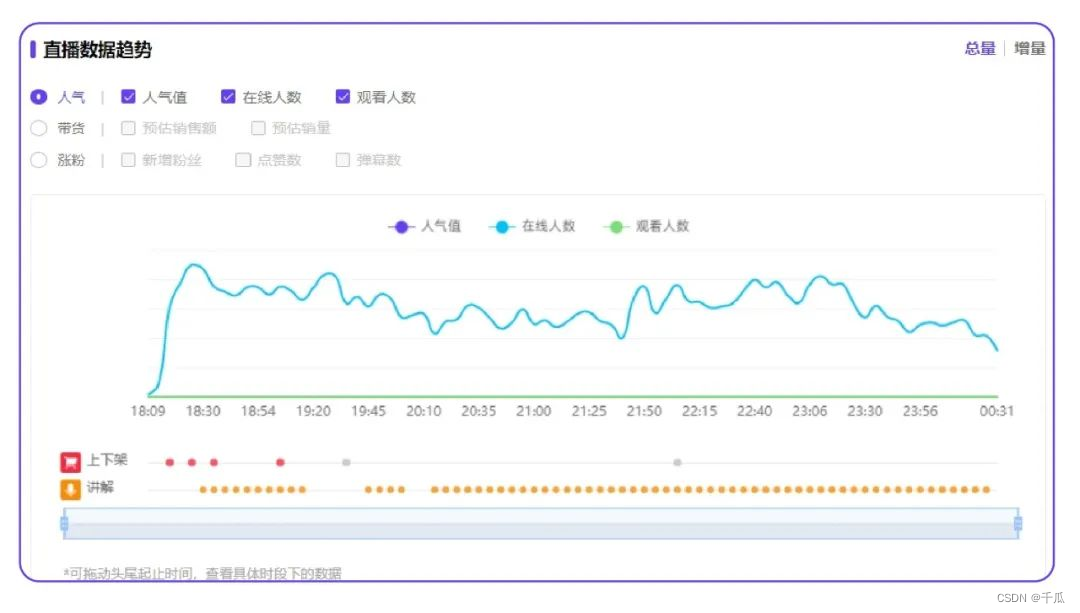
Task: Switch to the 总量 tab
Action: [x=980, y=49]
